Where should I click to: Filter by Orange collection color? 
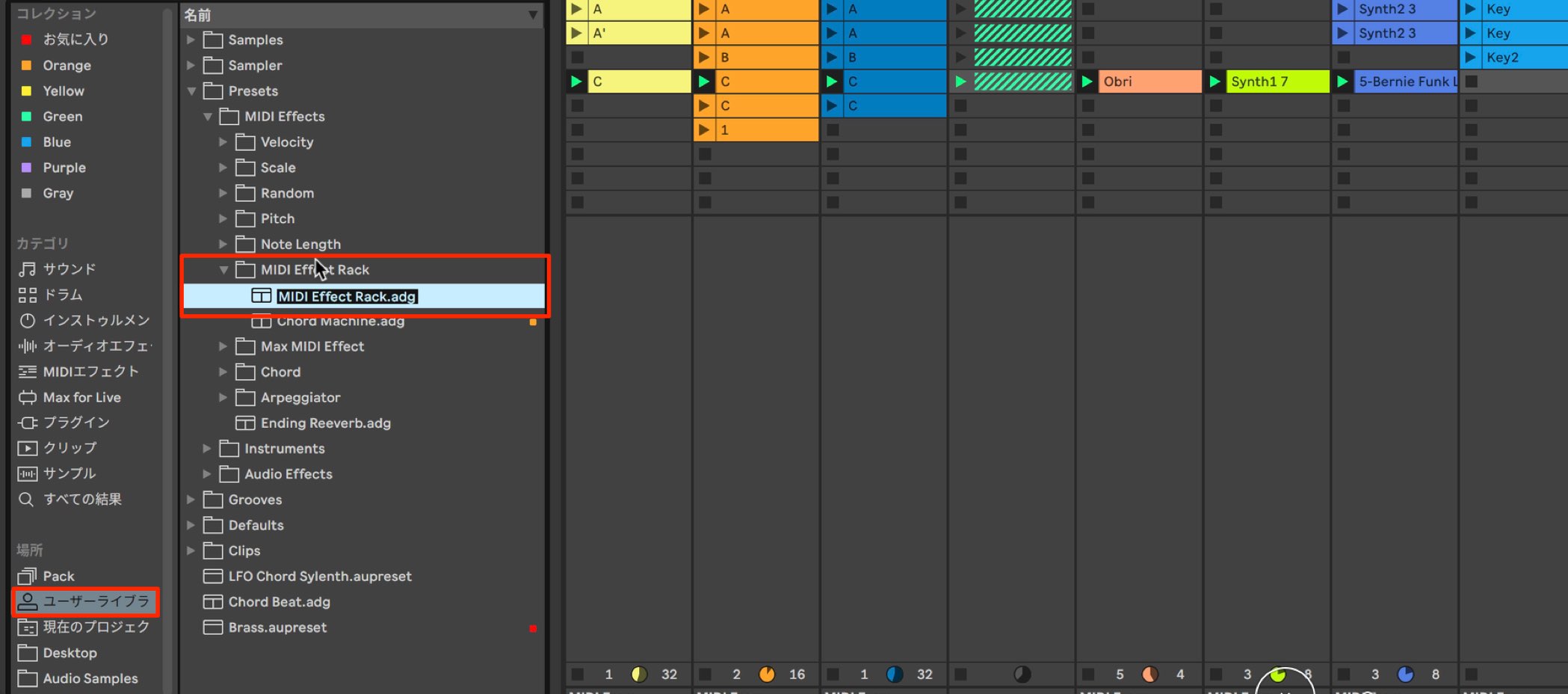point(67,66)
